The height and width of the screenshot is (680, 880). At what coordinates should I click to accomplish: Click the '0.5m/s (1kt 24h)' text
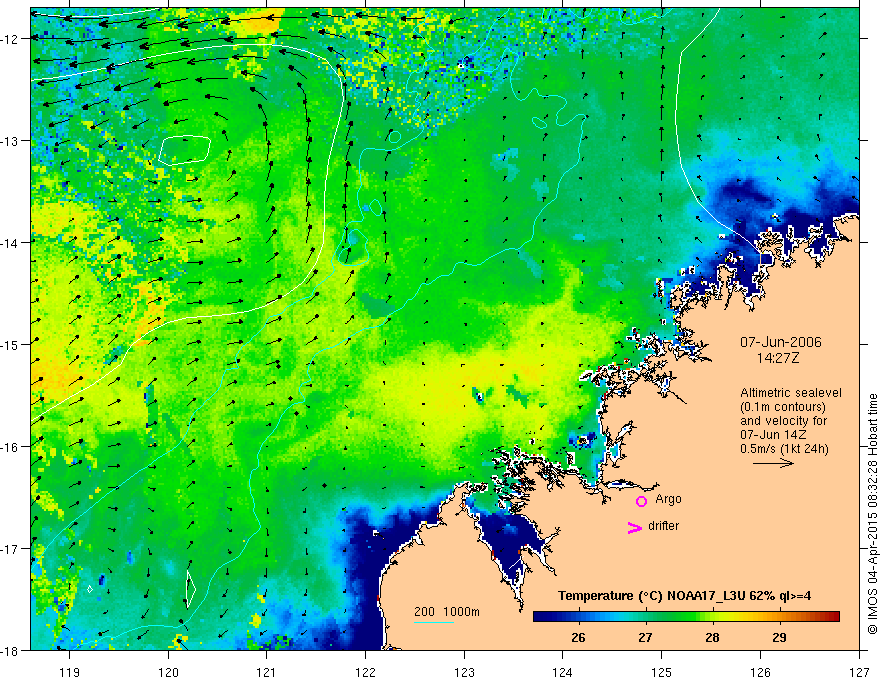pos(784,449)
